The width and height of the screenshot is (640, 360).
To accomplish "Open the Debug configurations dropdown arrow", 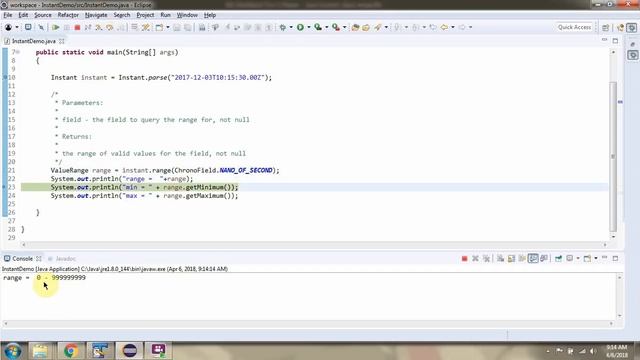I will [291, 27].
